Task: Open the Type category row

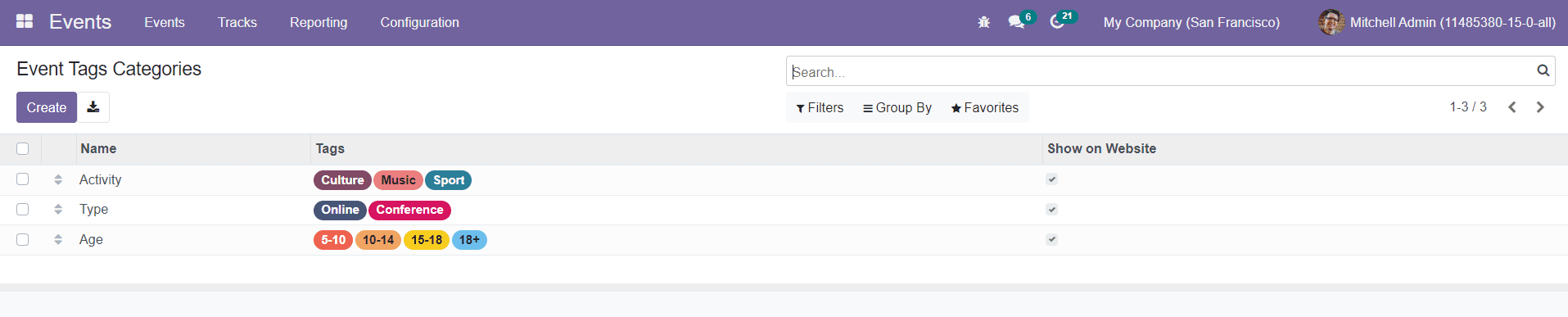Action: coord(784,210)
